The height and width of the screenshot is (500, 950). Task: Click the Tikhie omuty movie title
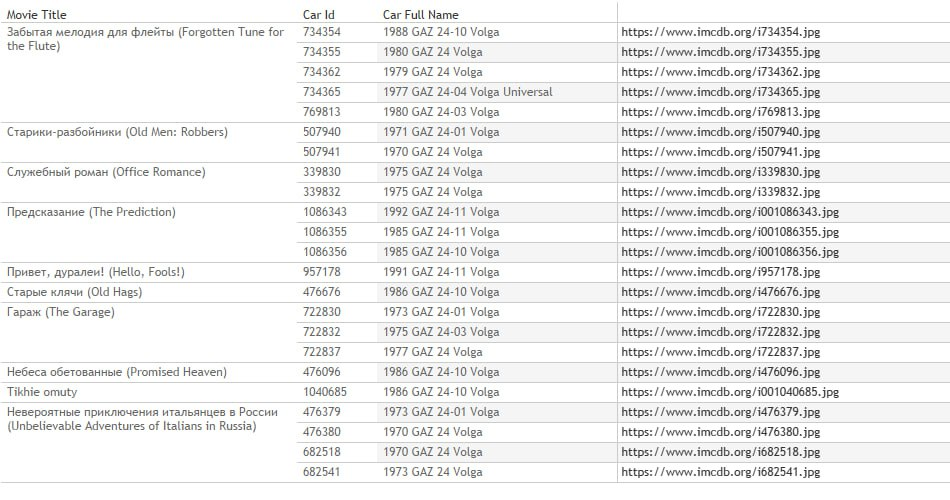pos(42,392)
